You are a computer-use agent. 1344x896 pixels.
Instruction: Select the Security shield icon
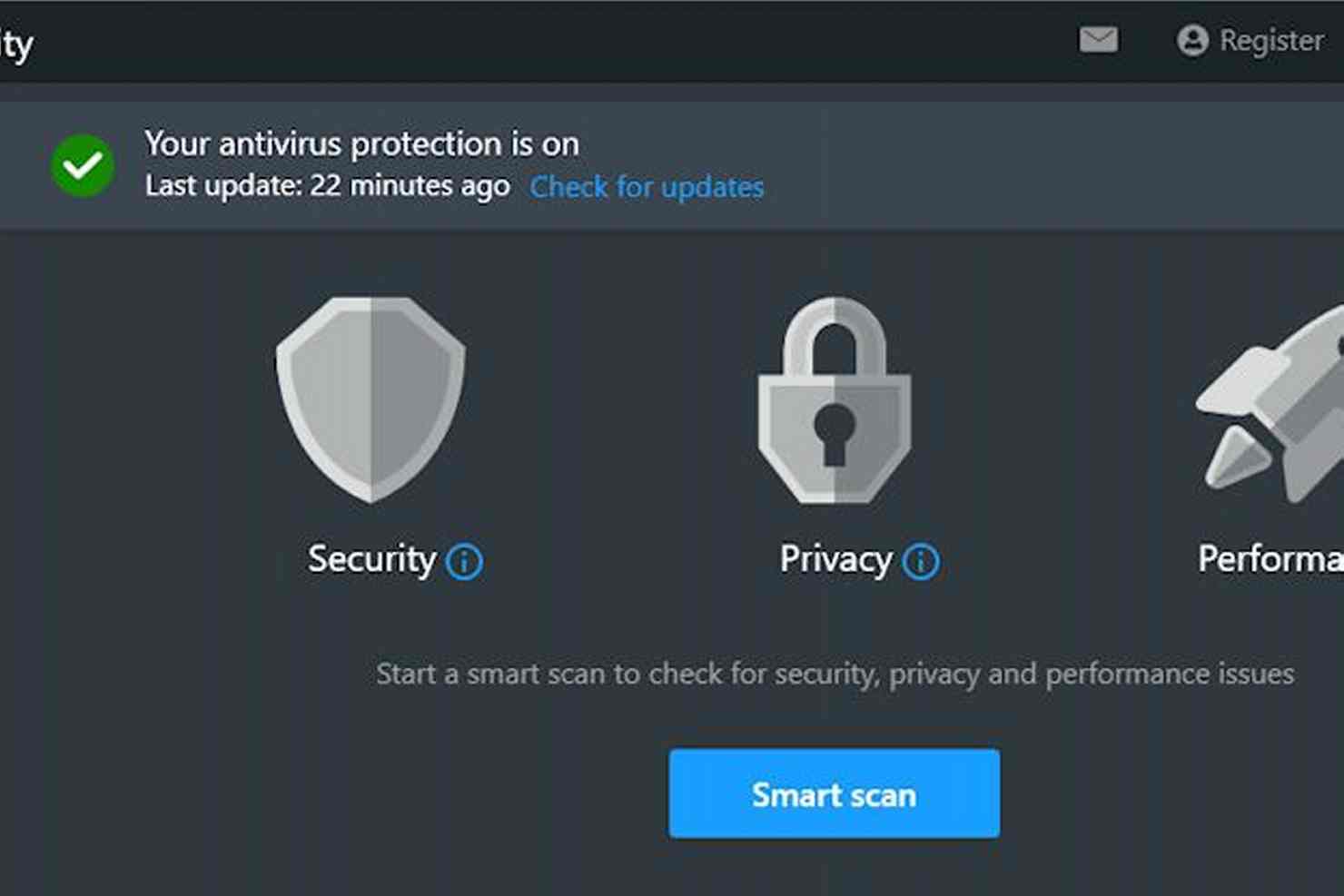point(371,399)
